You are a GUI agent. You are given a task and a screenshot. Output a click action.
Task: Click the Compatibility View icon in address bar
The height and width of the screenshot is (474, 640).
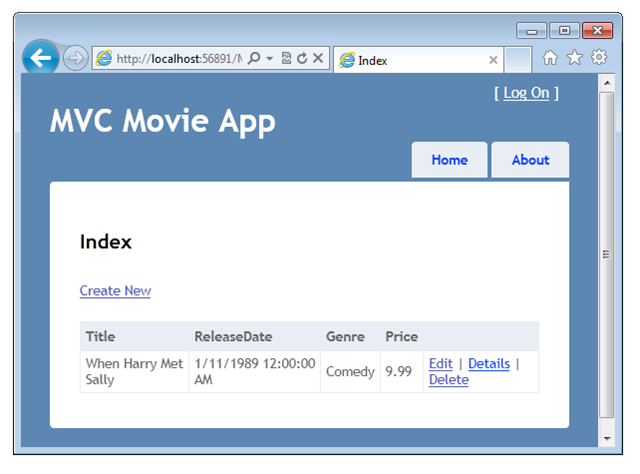[287, 59]
